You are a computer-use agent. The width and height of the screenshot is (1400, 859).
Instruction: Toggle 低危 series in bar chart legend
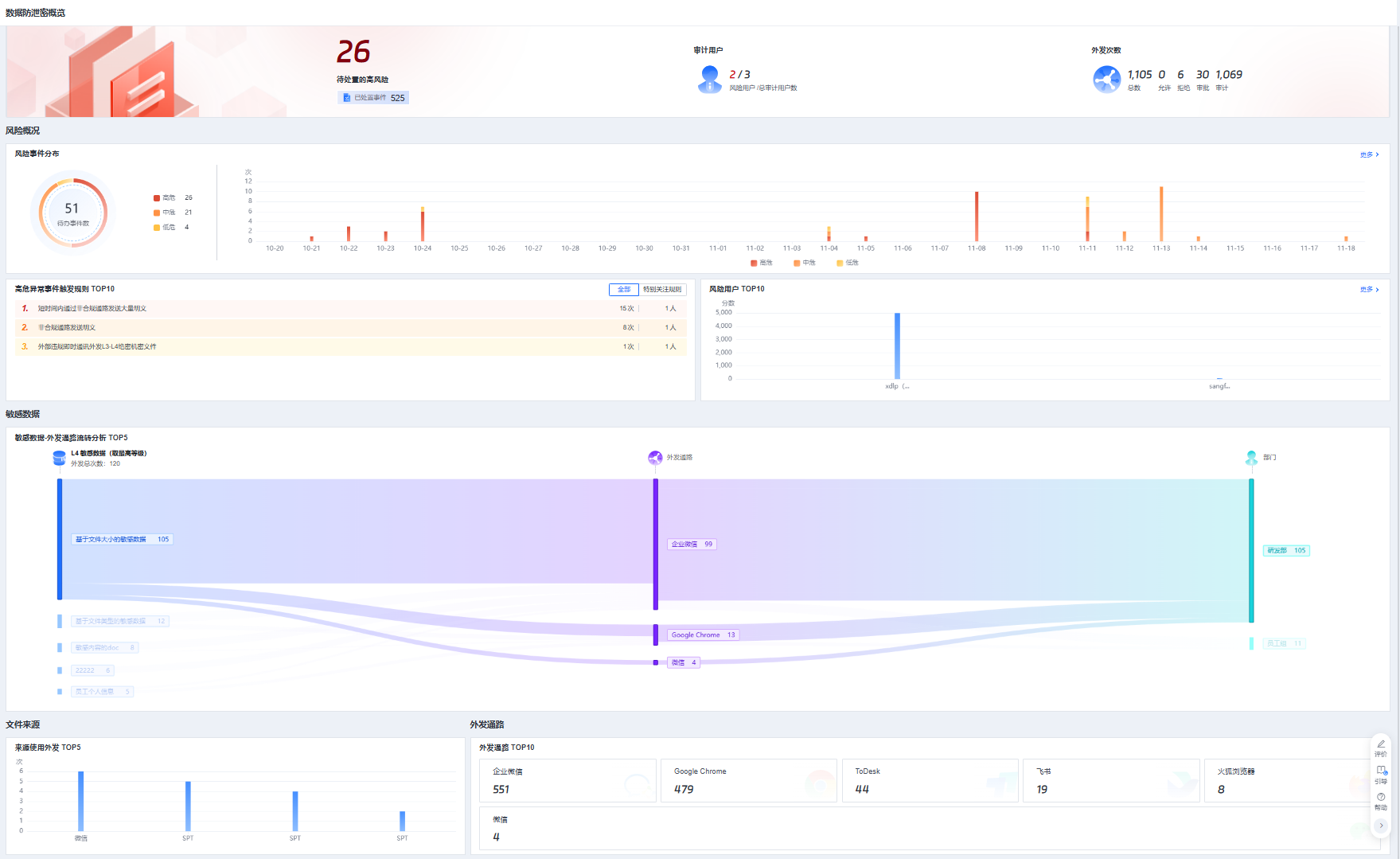click(847, 263)
